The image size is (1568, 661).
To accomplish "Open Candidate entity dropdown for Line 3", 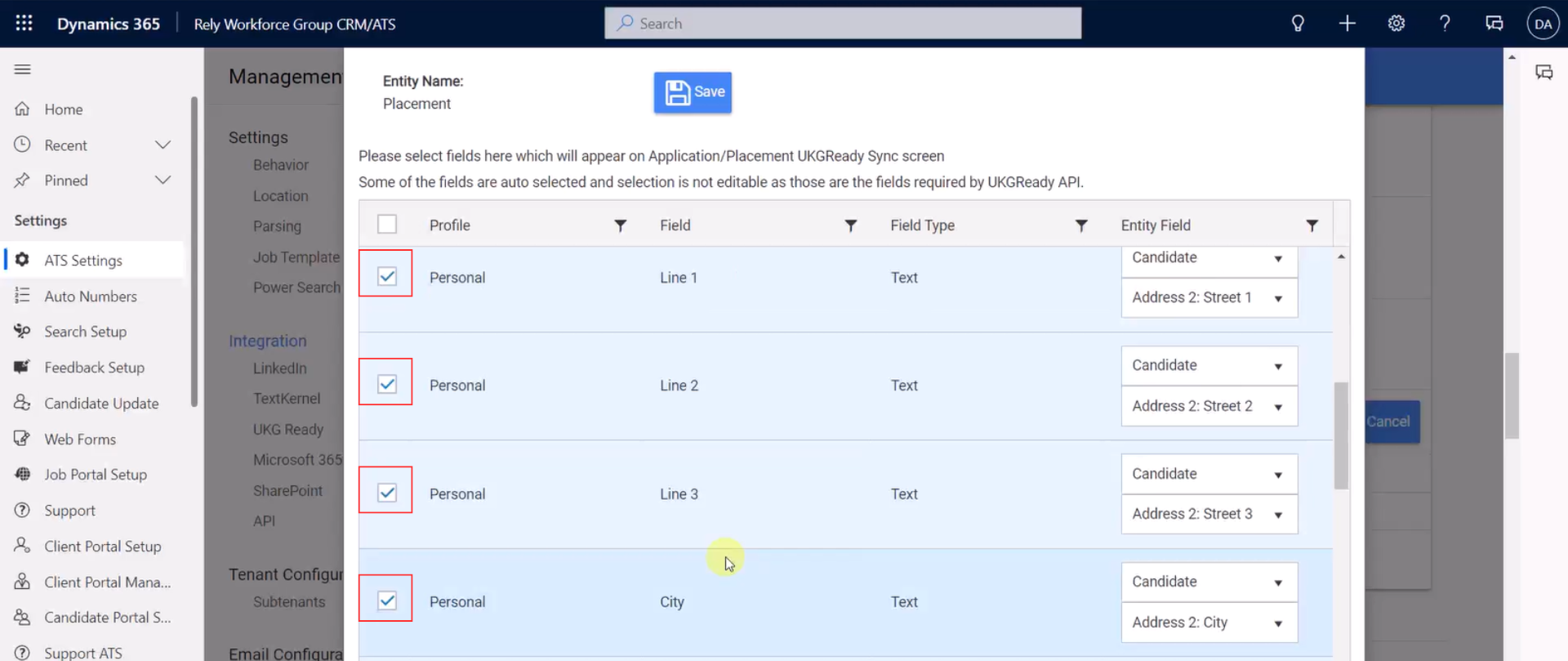I will pos(1209,474).
